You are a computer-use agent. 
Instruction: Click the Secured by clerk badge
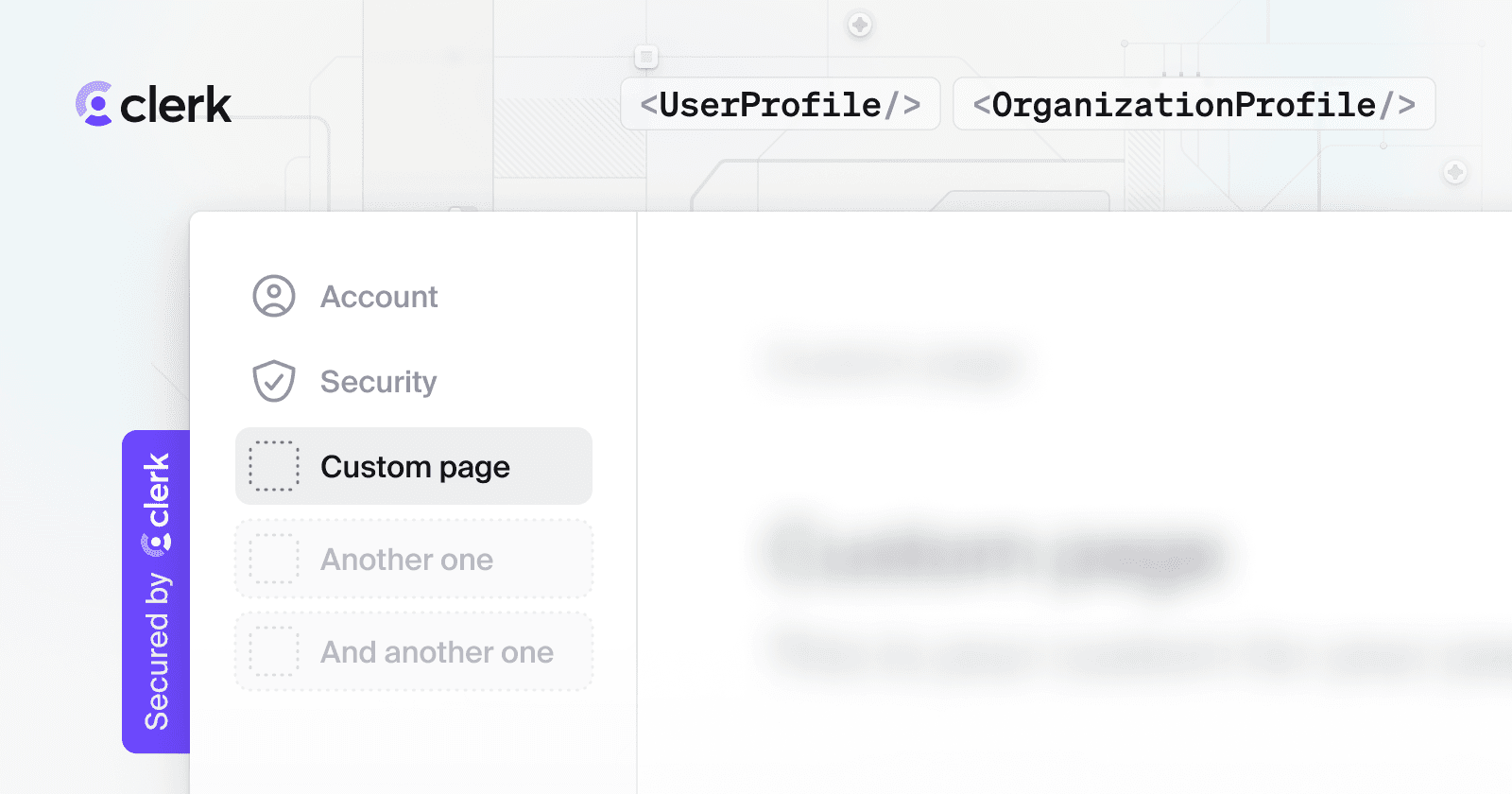156,592
